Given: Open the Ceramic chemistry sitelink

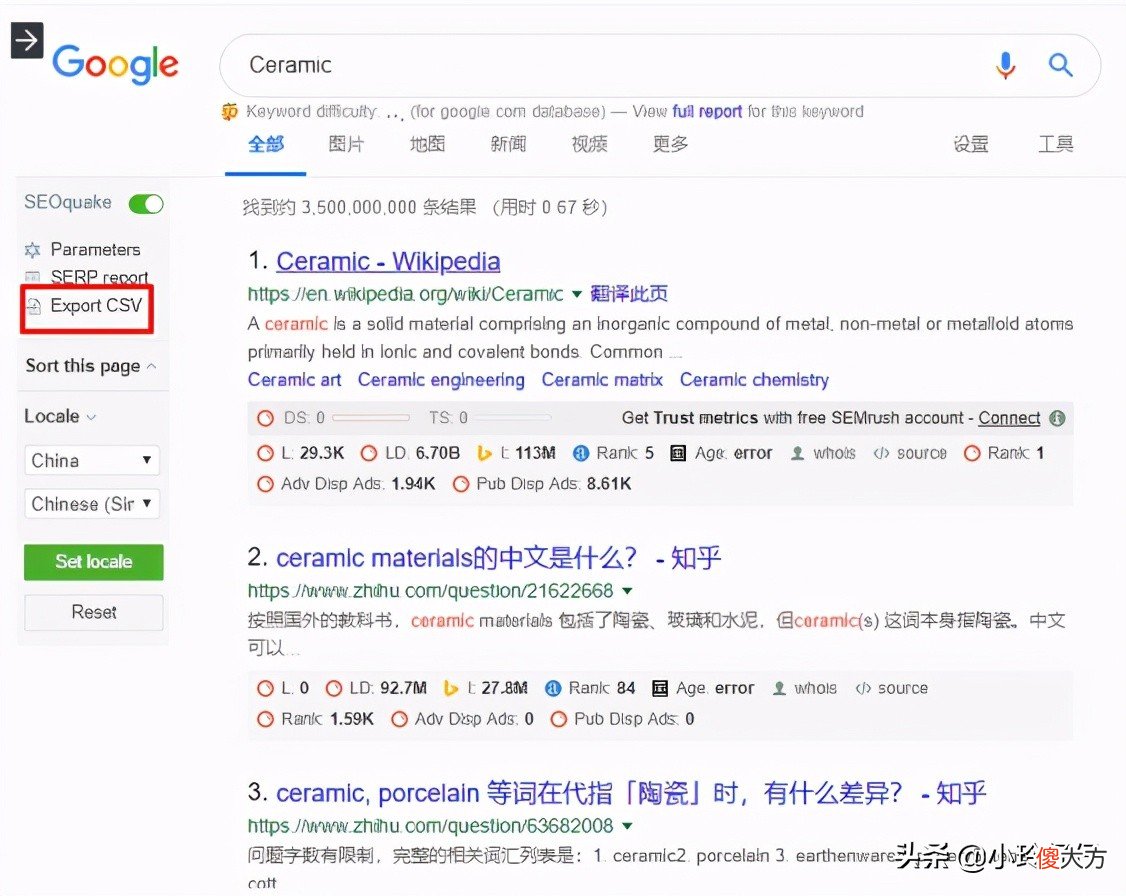Looking at the screenshot, I should (x=754, y=380).
